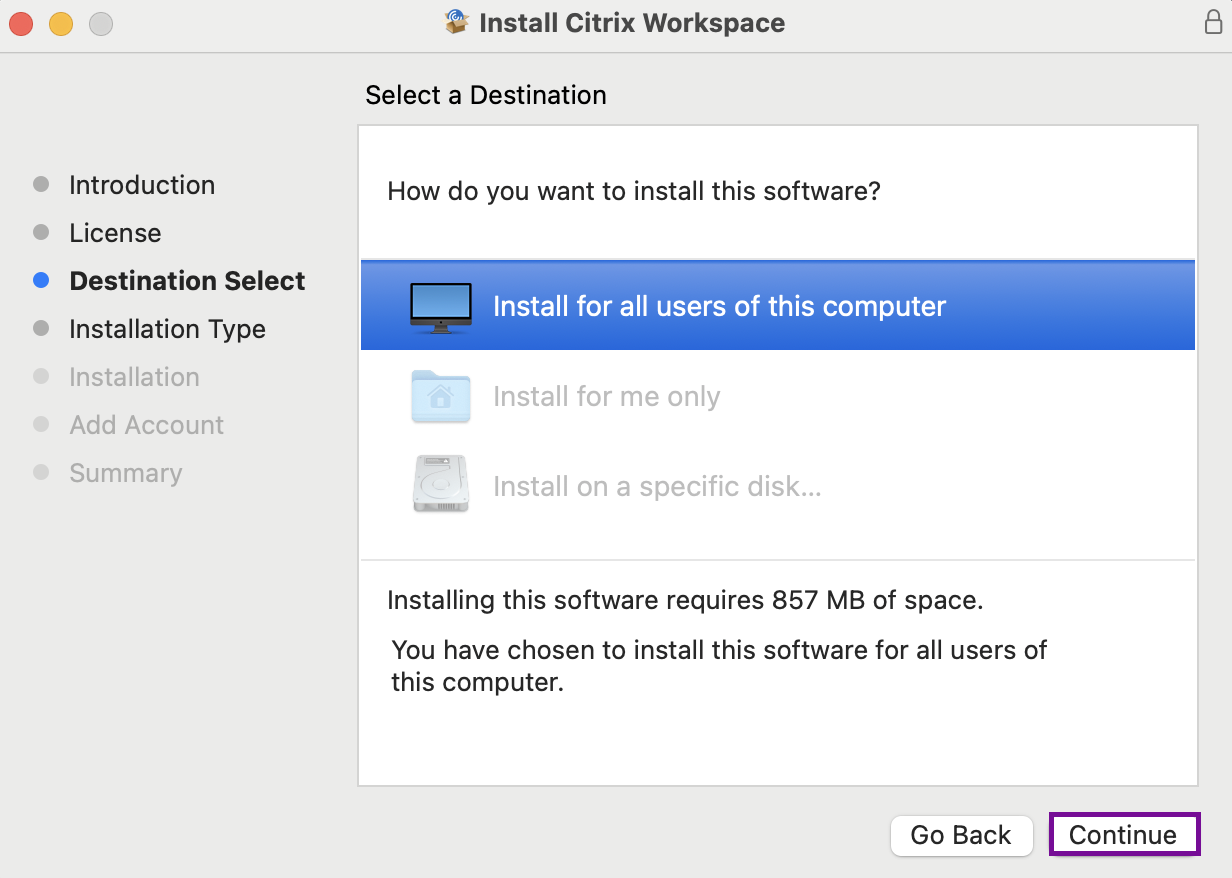The height and width of the screenshot is (878, 1232).
Task: Choose the Install for me only option
Action: (x=778, y=396)
